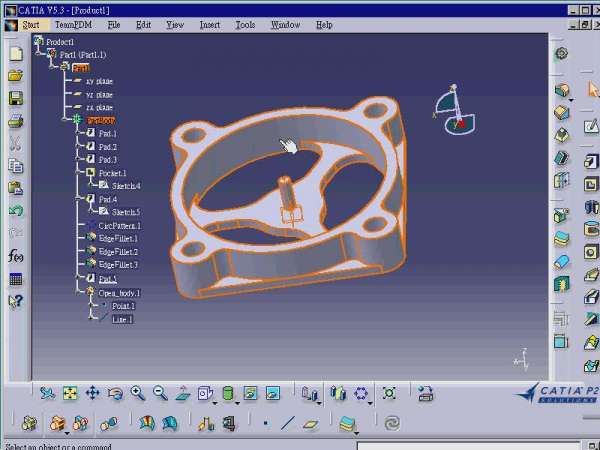
Task: Click the Fit All In icon
Action: tap(70, 393)
